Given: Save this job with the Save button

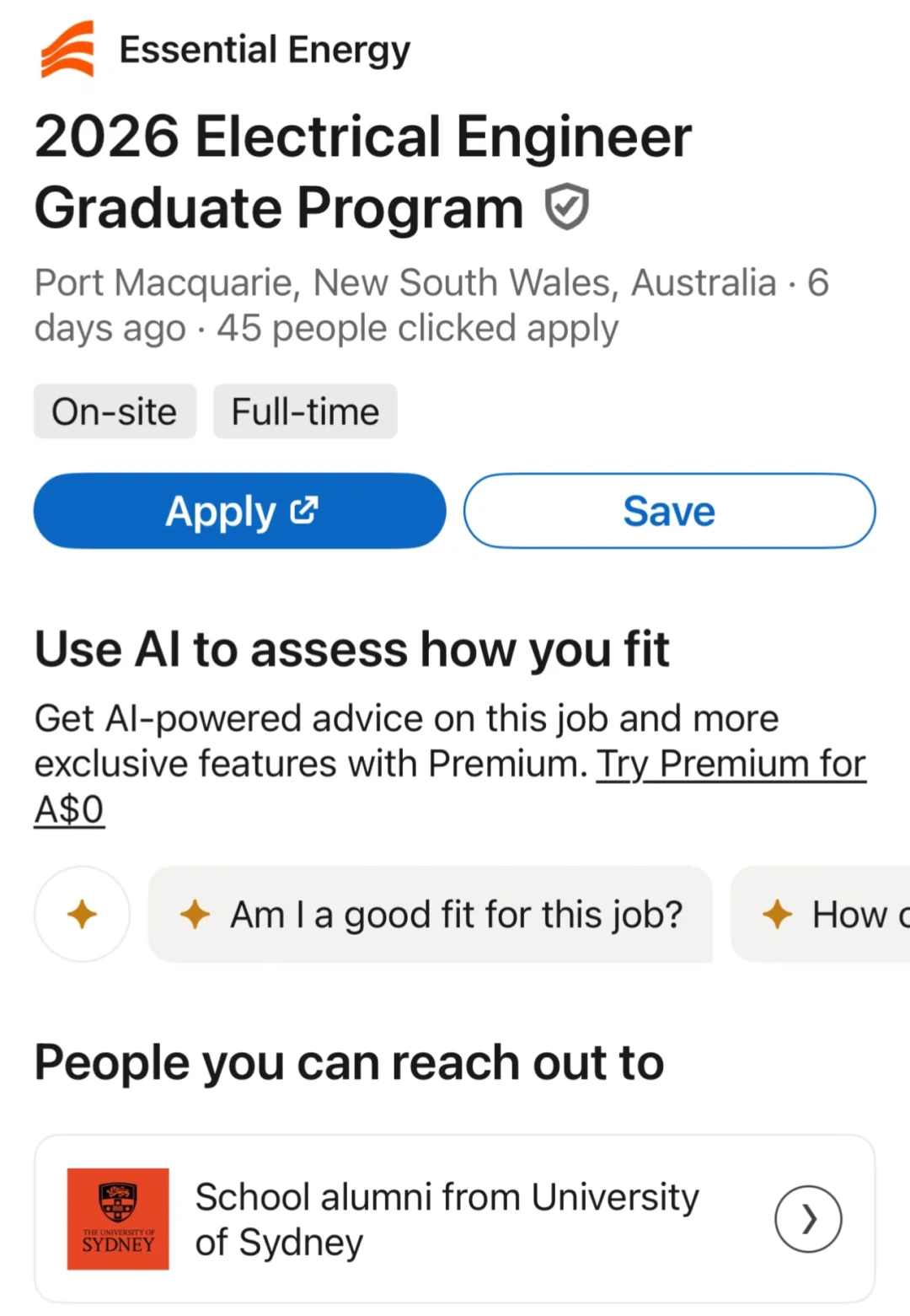Looking at the screenshot, I should click(x=669, y=511).
